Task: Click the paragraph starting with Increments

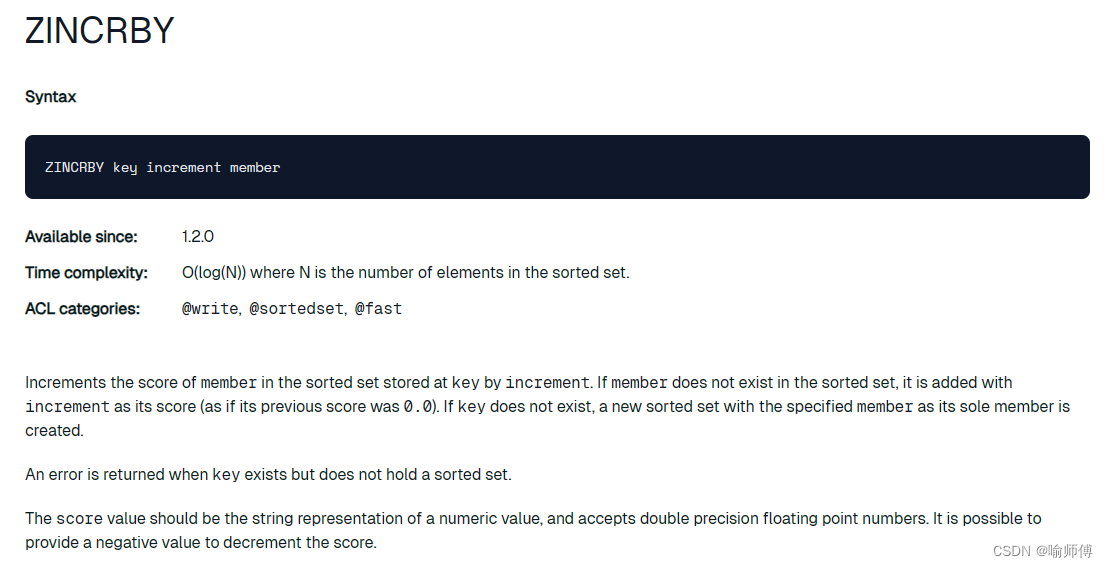Action: tap(548, 407)
